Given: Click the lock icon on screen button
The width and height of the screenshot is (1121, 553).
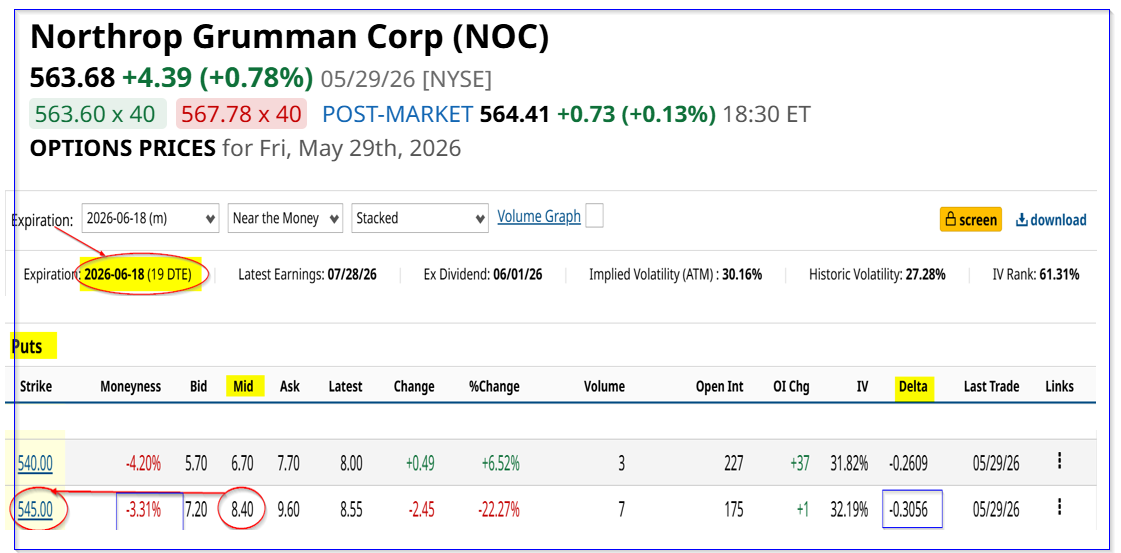Looking at the screenshot, I should point(951,219).
